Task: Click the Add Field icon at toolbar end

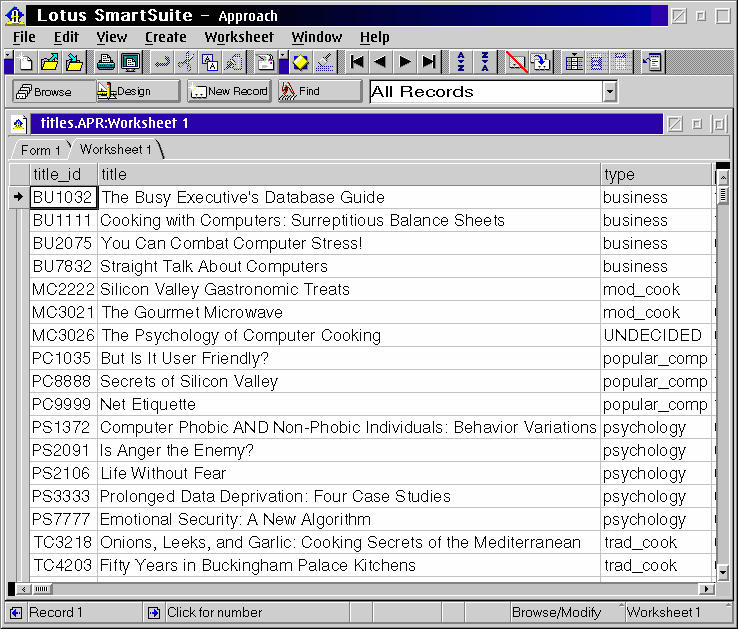Action: (x=652, y=62)
